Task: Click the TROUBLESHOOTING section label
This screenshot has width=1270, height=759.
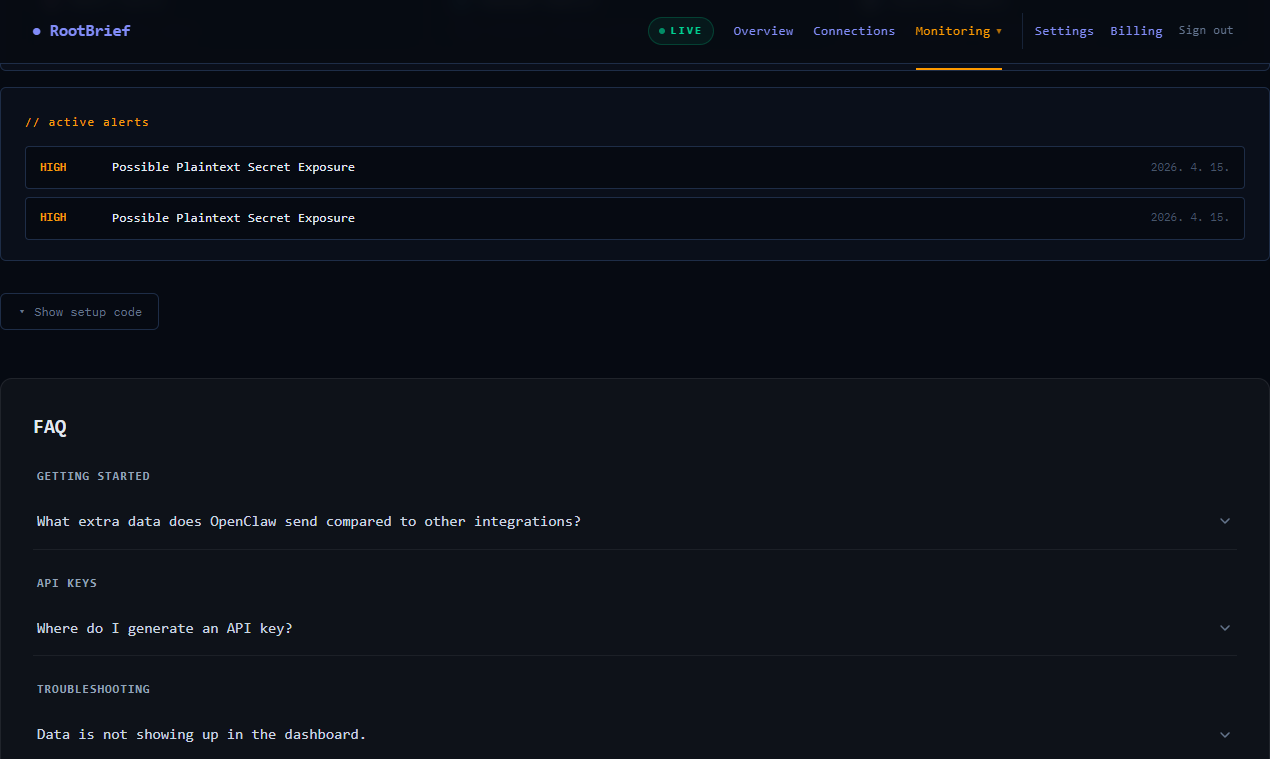Action: tap(93, 689)
